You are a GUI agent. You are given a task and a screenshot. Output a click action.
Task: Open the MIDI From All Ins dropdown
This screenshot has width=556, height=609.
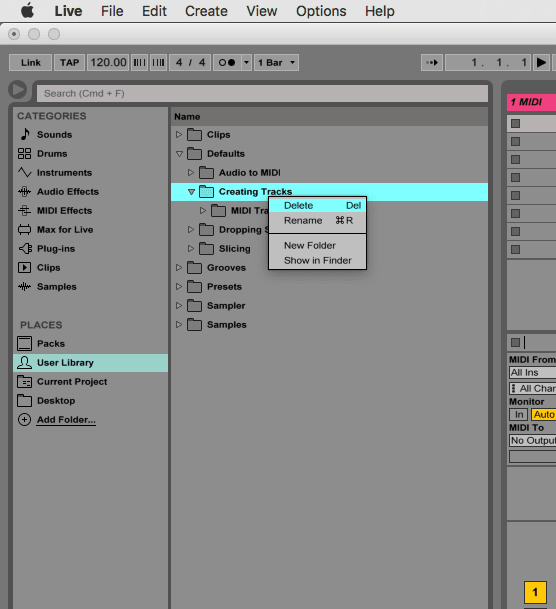point(533,373)
